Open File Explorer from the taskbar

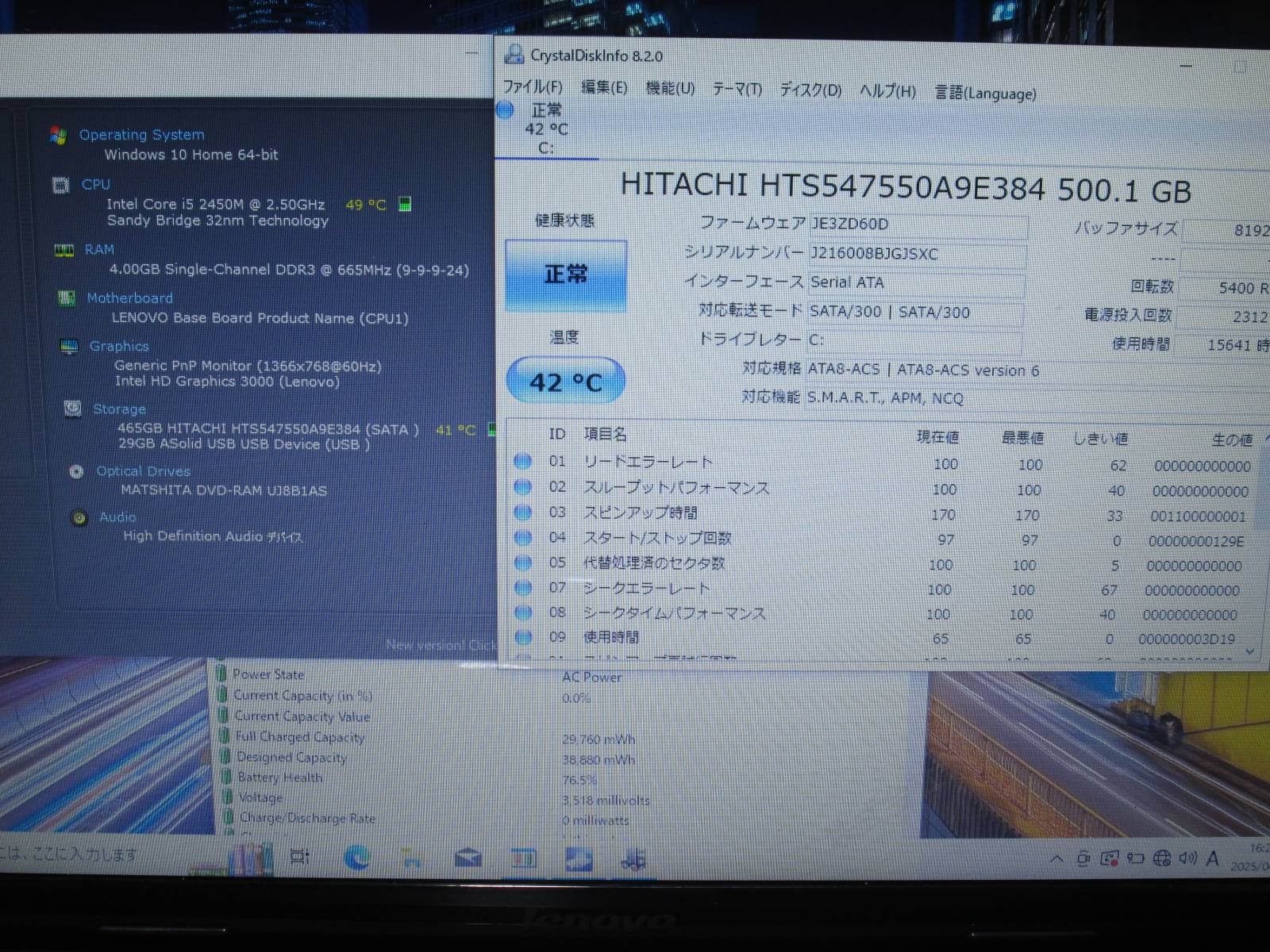coord(412,858)
